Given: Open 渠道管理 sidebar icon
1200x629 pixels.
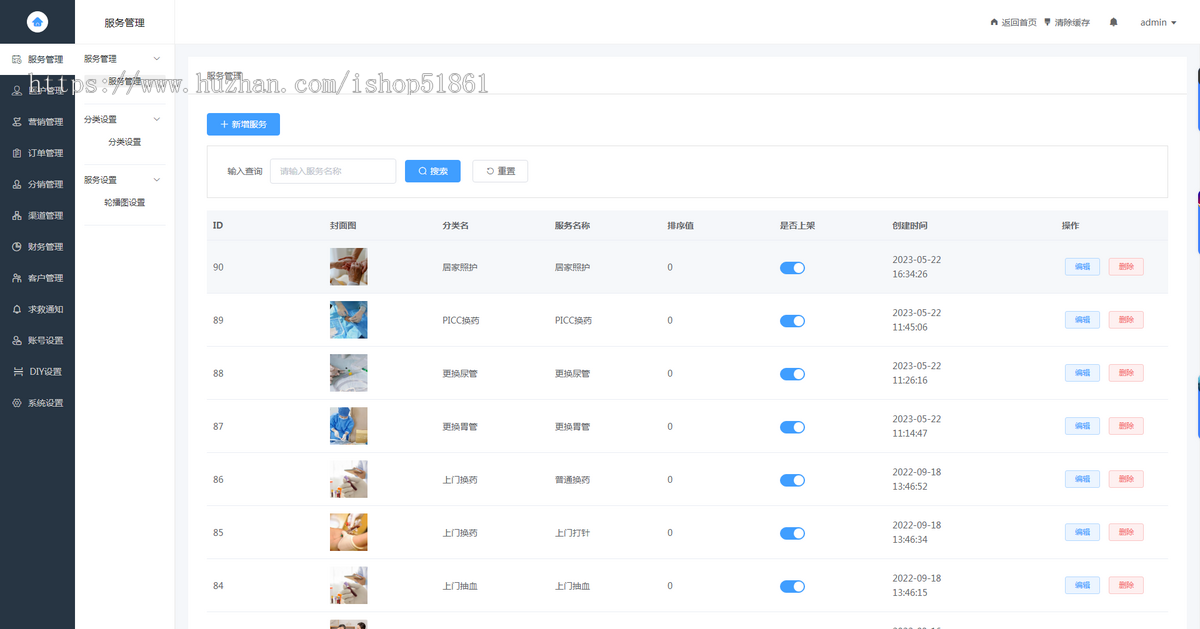Looking at the screenshot, I should click(x=17, y=215).
